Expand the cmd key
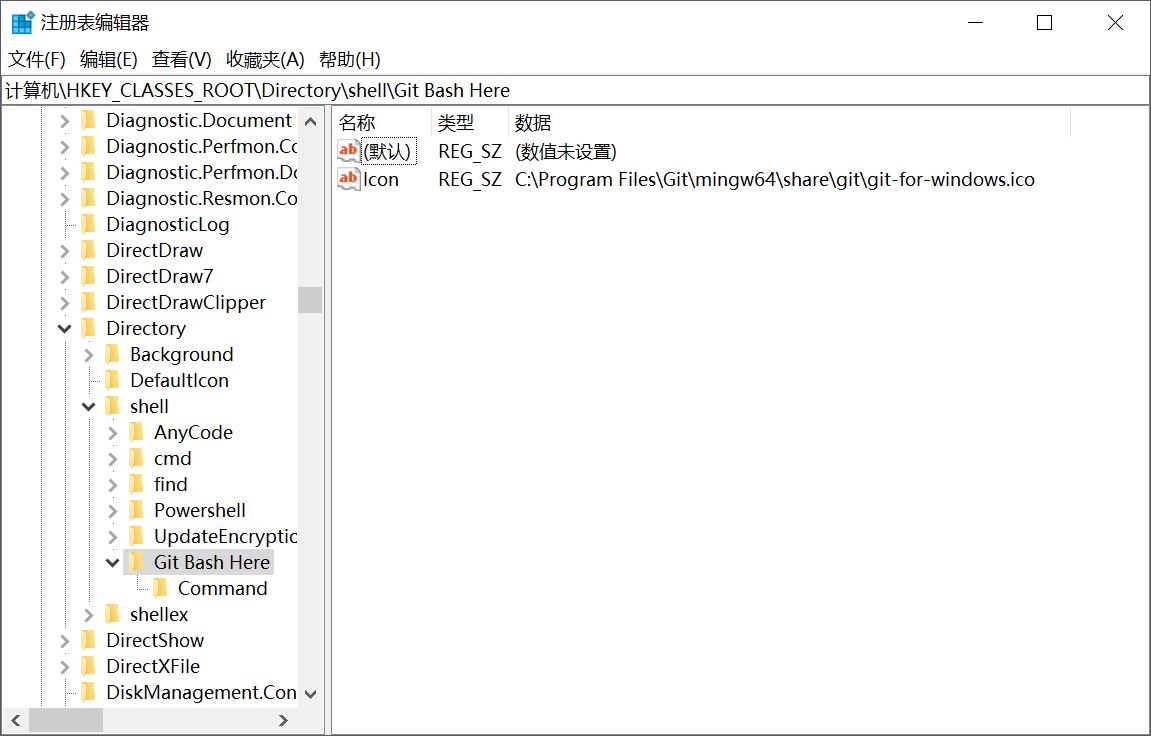This screenshot has width=1151, height=736. tap(113, 459)
